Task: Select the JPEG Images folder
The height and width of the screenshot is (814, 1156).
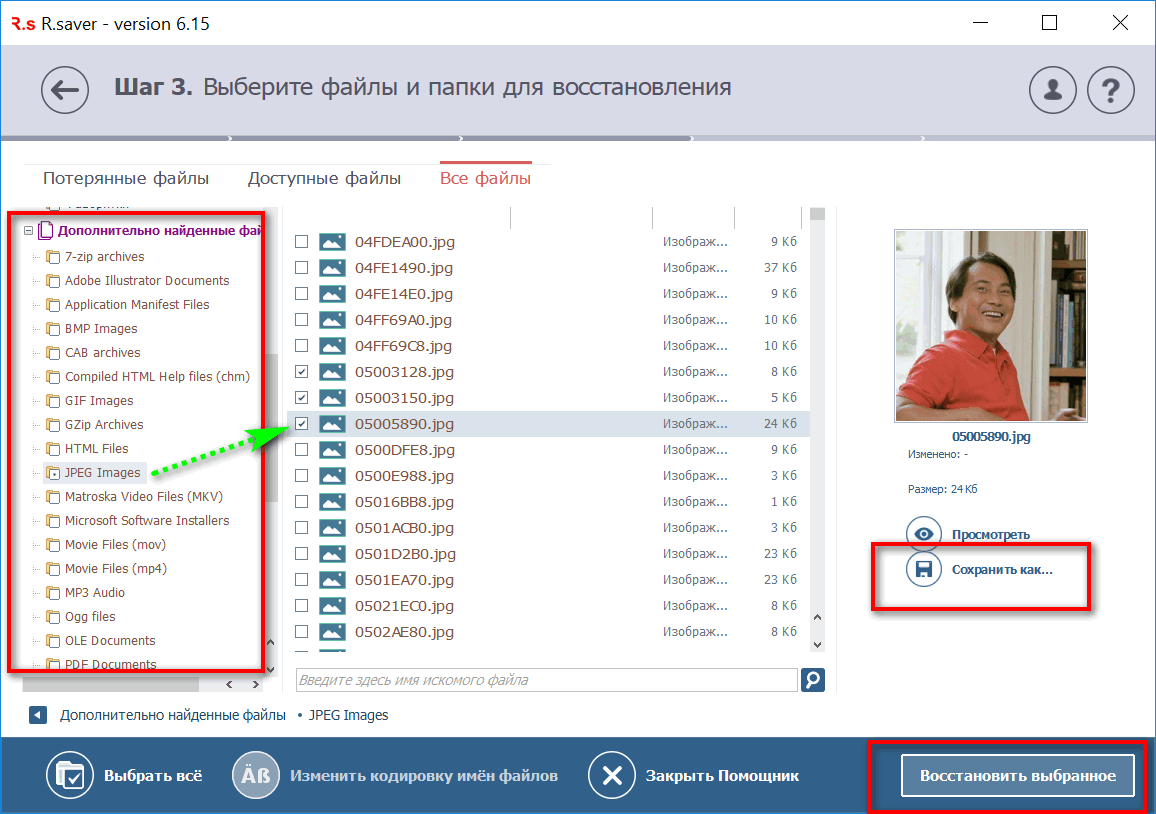Action: (x=102, y=473)
